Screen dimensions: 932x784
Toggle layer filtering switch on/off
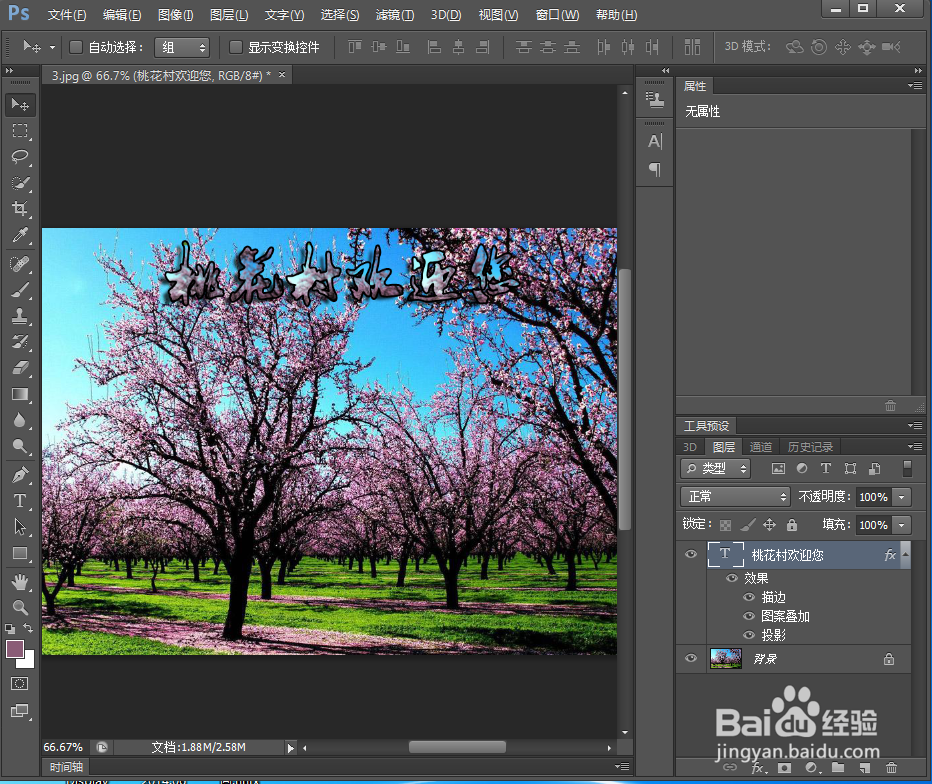(907, 468)
